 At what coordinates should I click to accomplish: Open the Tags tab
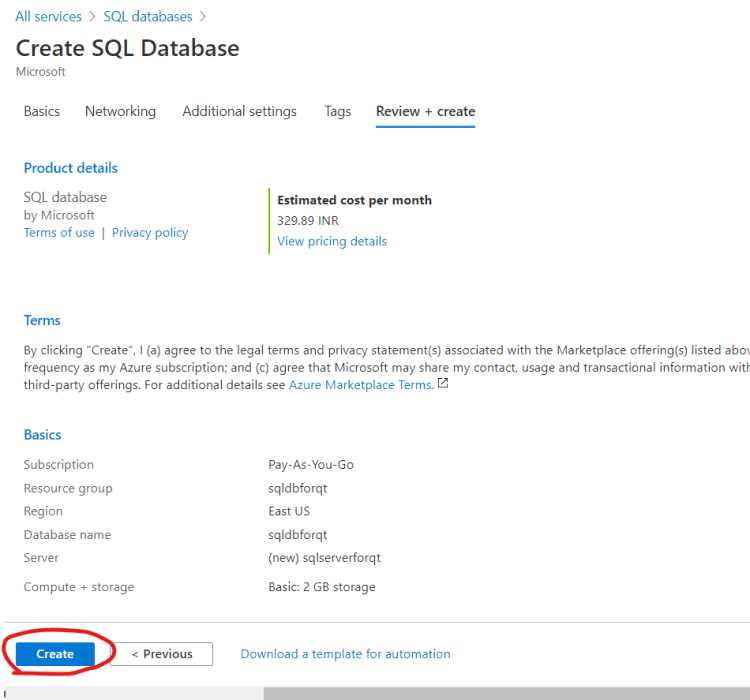(338, 111)
